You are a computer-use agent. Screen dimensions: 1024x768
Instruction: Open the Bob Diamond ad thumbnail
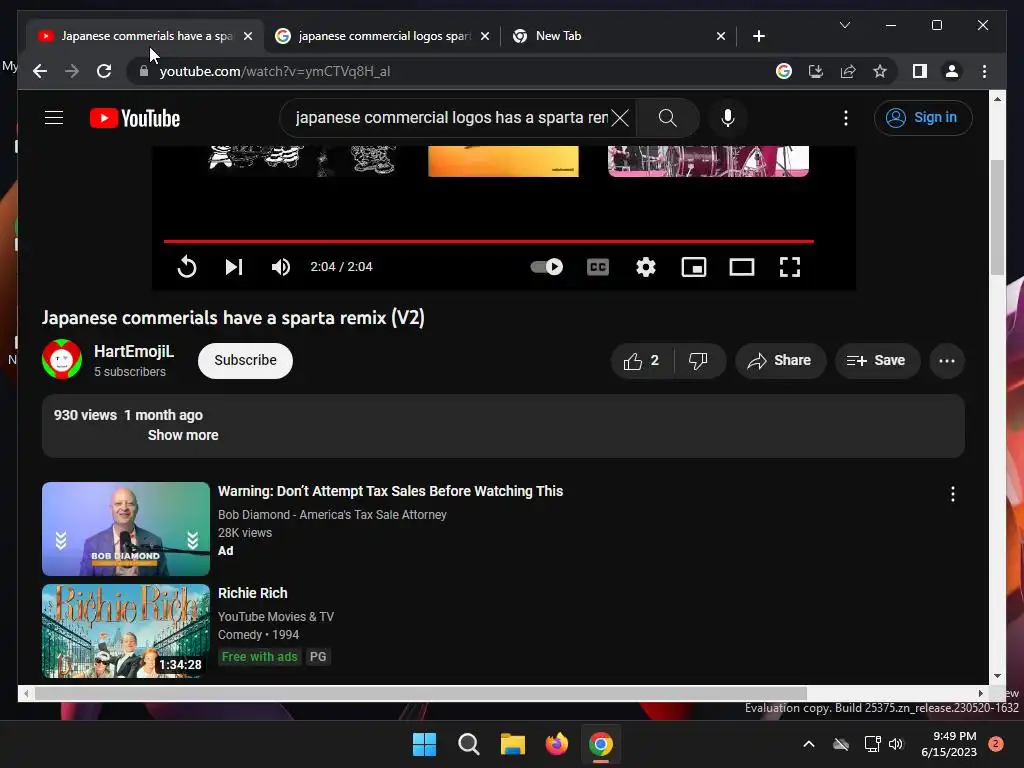[125, 529]
